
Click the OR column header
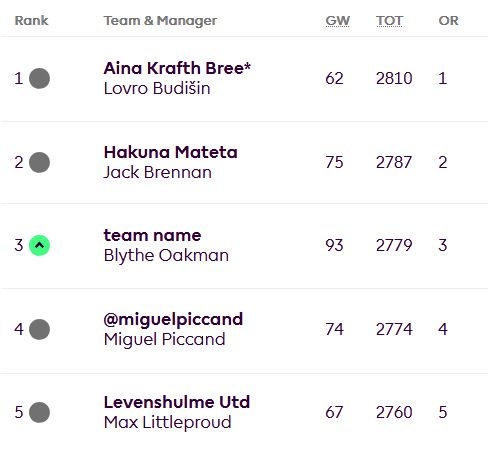coord(448,21)
